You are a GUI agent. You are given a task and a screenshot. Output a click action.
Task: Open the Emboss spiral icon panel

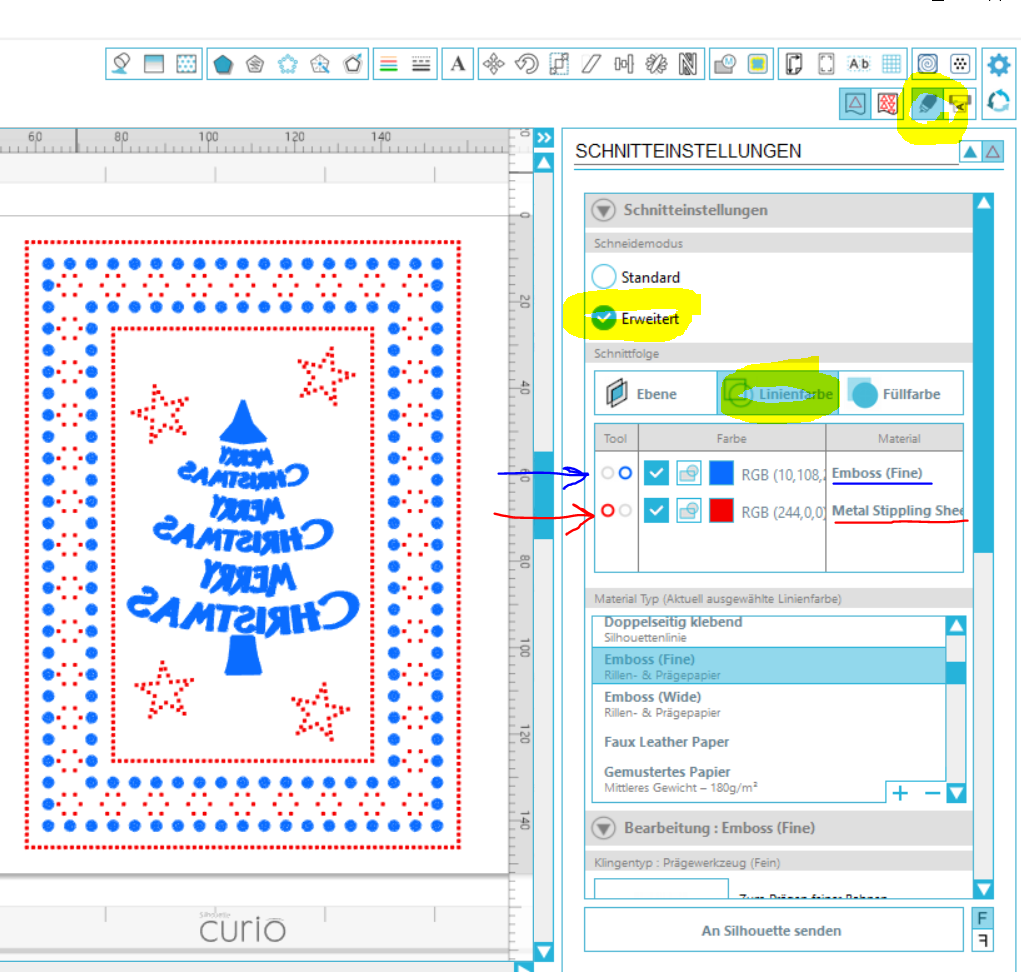pyautogui.click(x=927, y=64)
